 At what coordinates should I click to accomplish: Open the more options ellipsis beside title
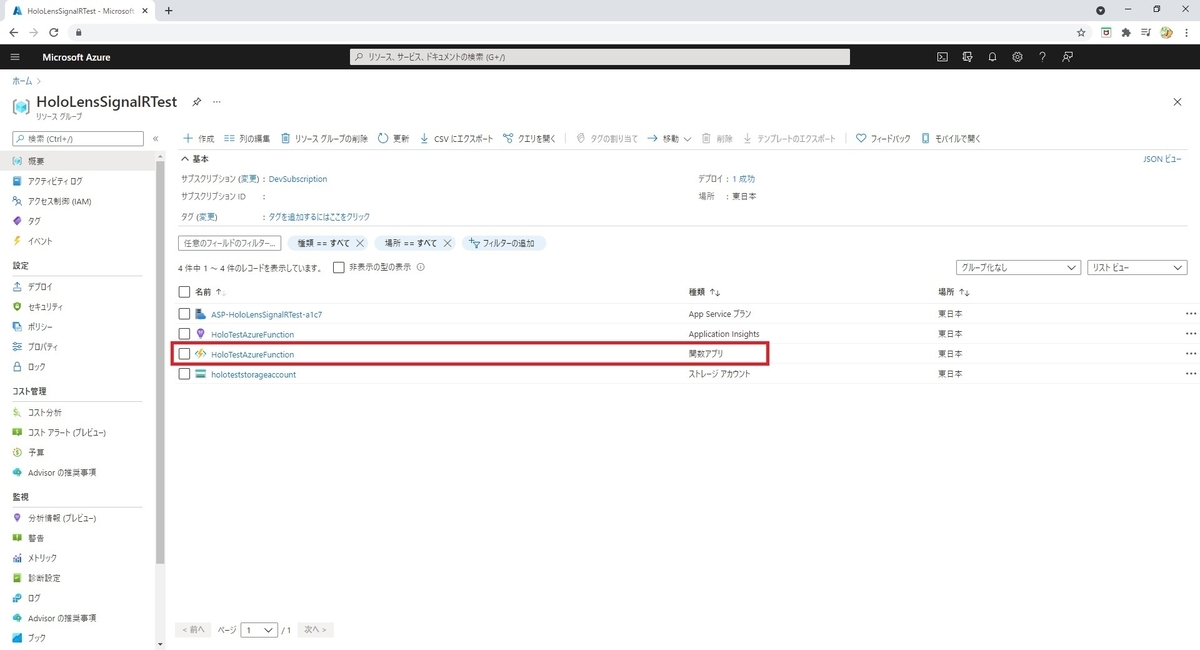click(x=216, y=102)
